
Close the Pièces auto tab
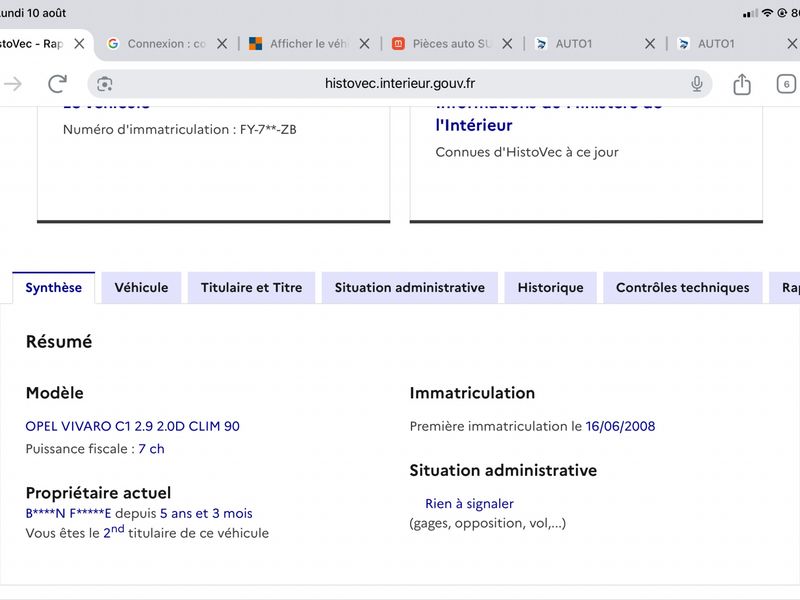pos(507,44)
